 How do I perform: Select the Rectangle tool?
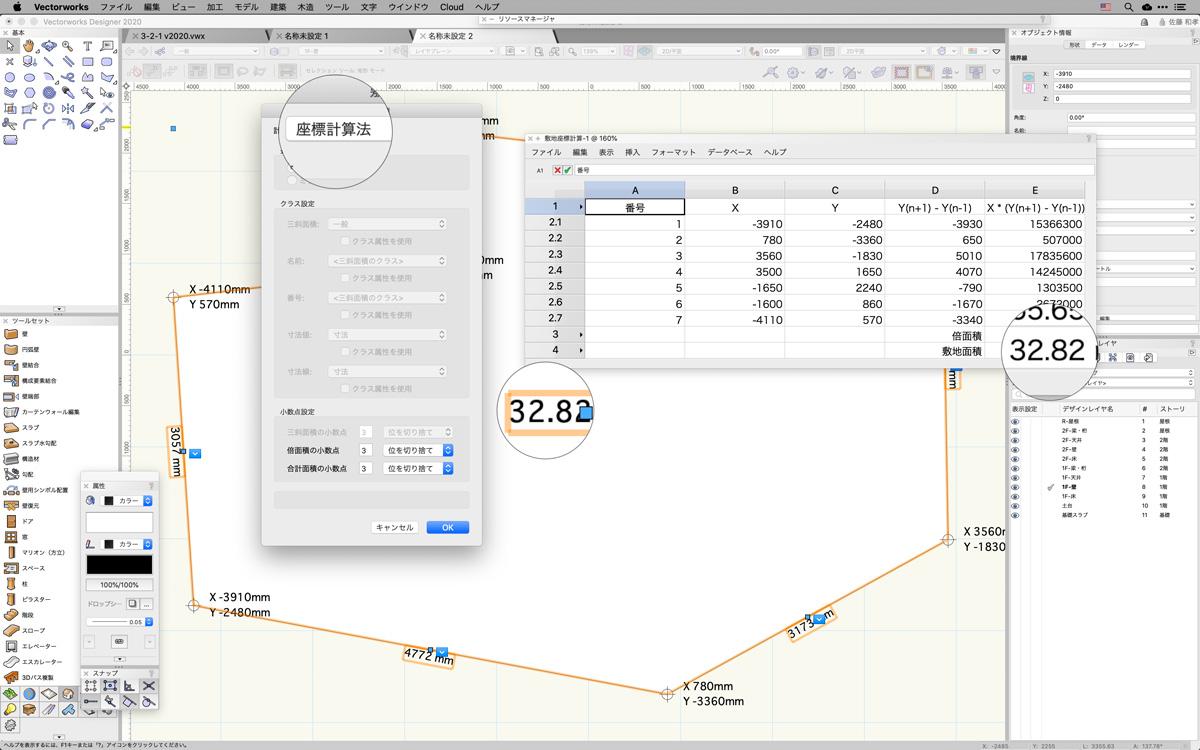(88, 61)
